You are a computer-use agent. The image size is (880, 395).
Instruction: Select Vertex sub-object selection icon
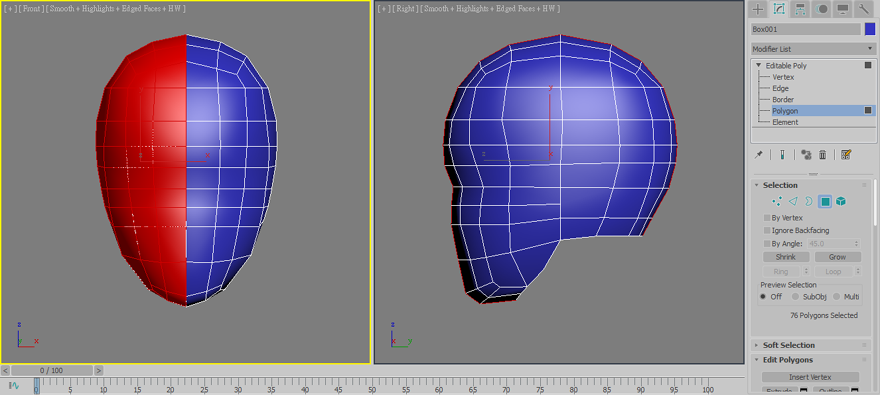point(777,201)
